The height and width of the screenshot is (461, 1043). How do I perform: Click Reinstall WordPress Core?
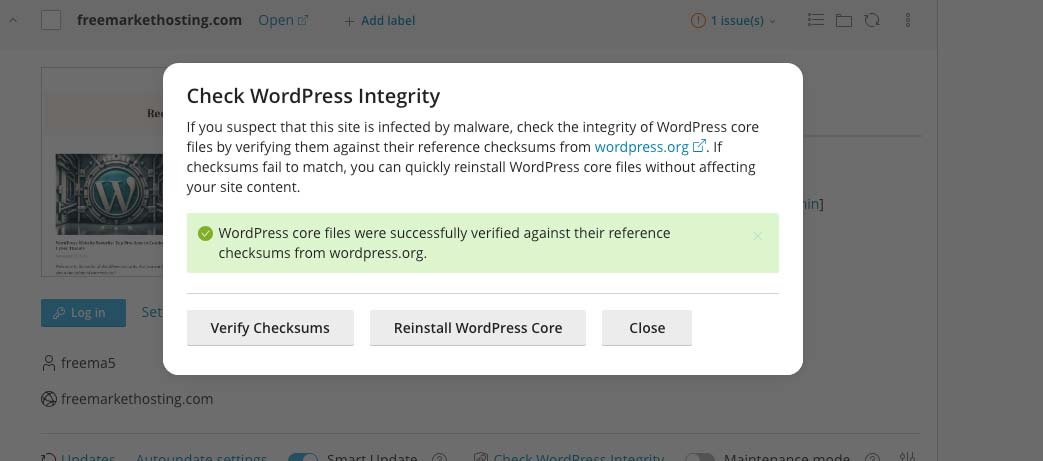click(477, 328)
